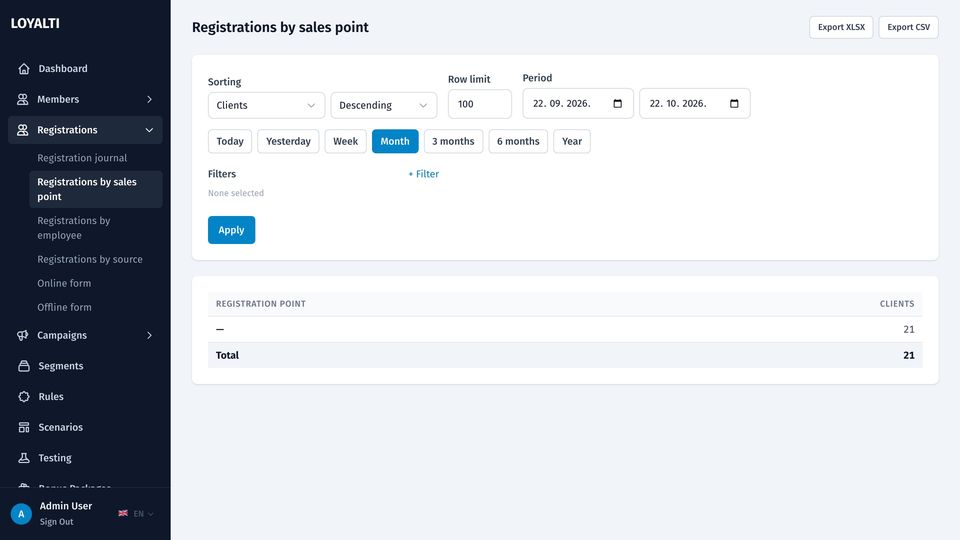
Task: Click the Export XLSX button
Action: [x=841, y=27]
